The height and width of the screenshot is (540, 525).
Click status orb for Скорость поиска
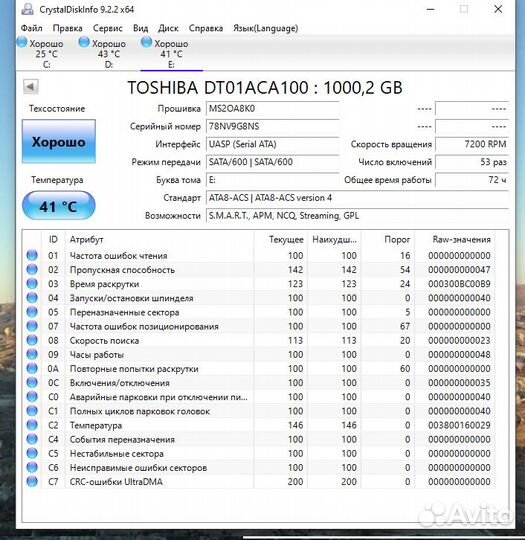click(32, 340)
